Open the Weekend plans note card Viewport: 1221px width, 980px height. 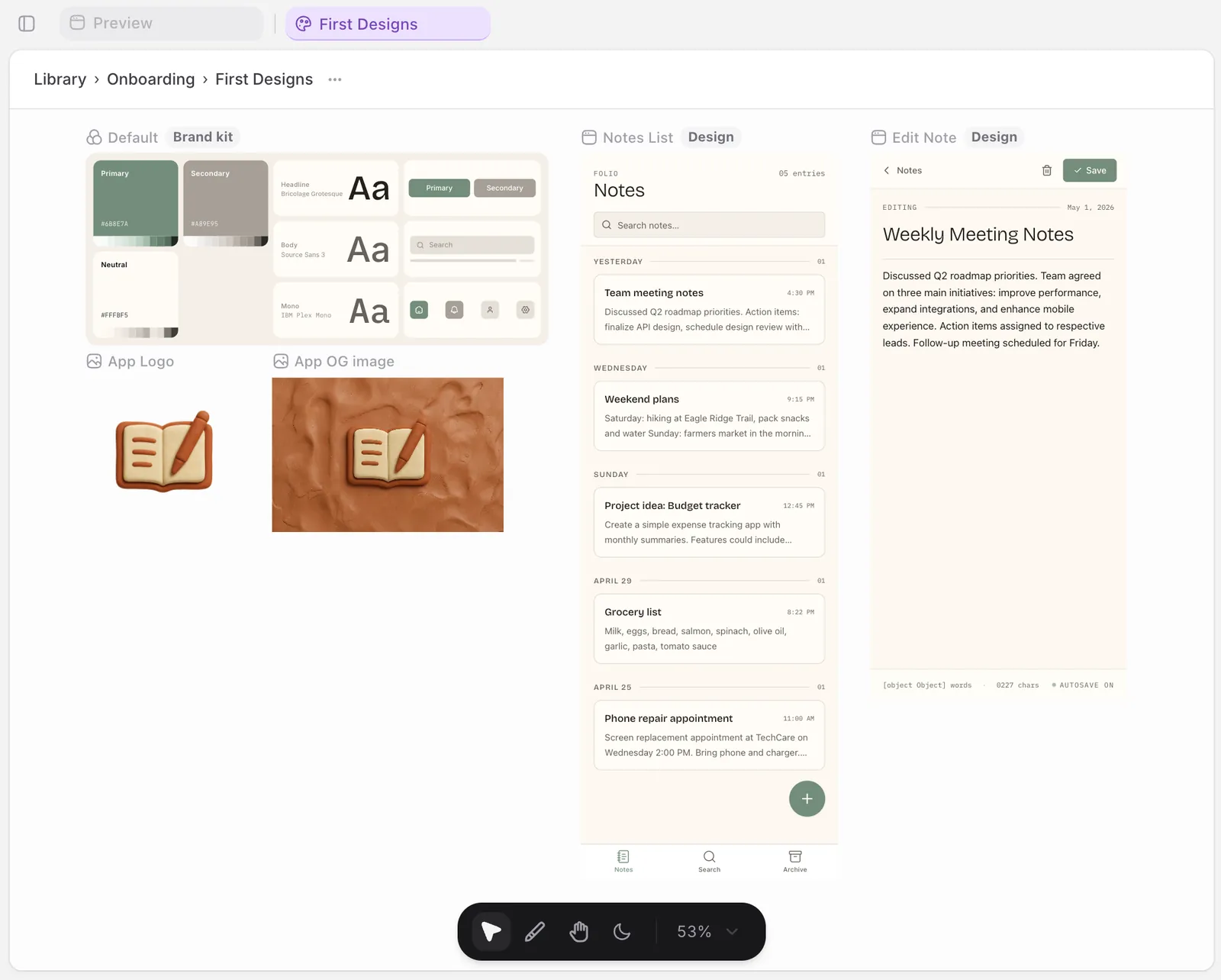pyautogui.click(x=710, y=416)
